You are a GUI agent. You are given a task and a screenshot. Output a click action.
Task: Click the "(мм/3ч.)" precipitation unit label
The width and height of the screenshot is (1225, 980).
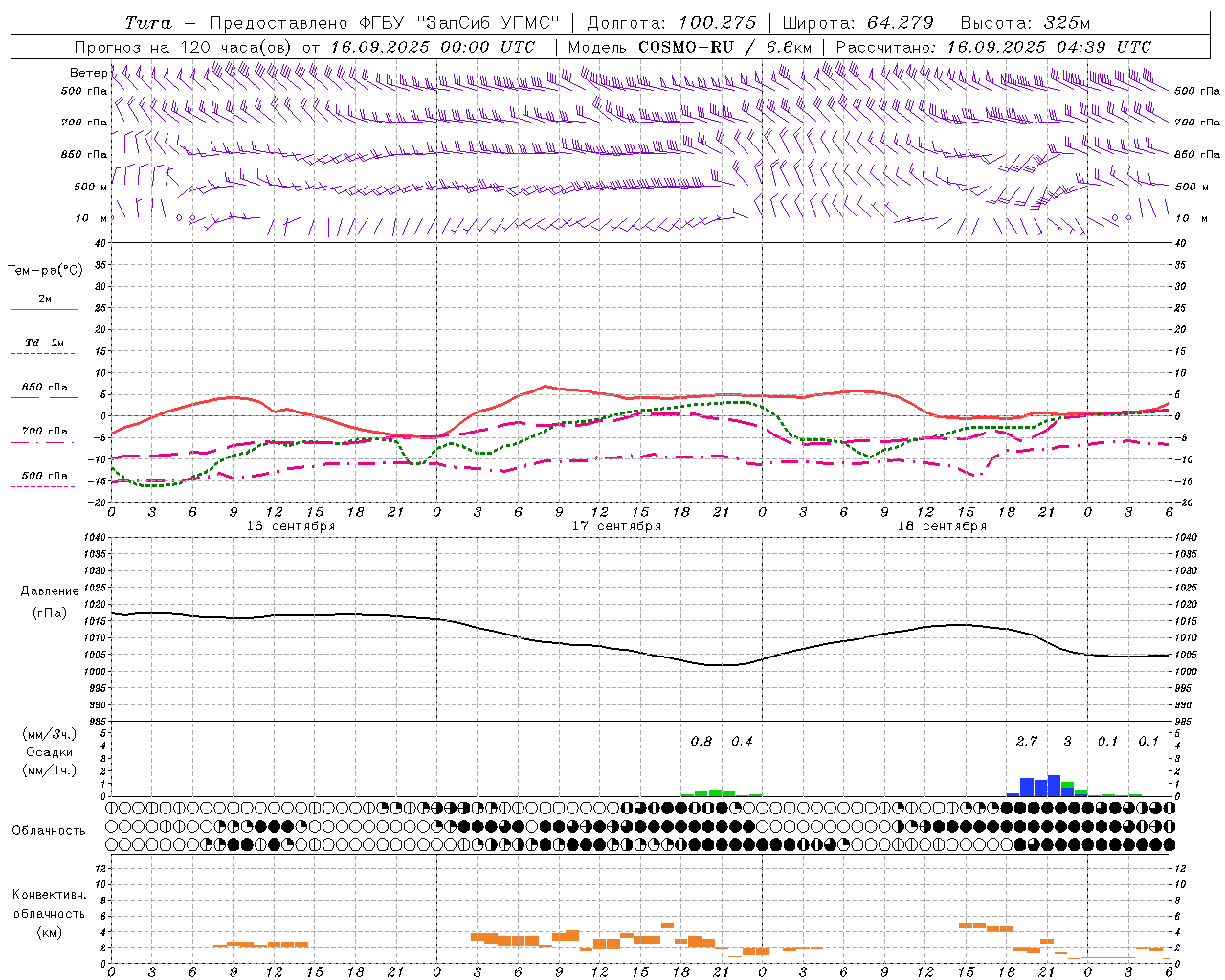coord(50,734)
